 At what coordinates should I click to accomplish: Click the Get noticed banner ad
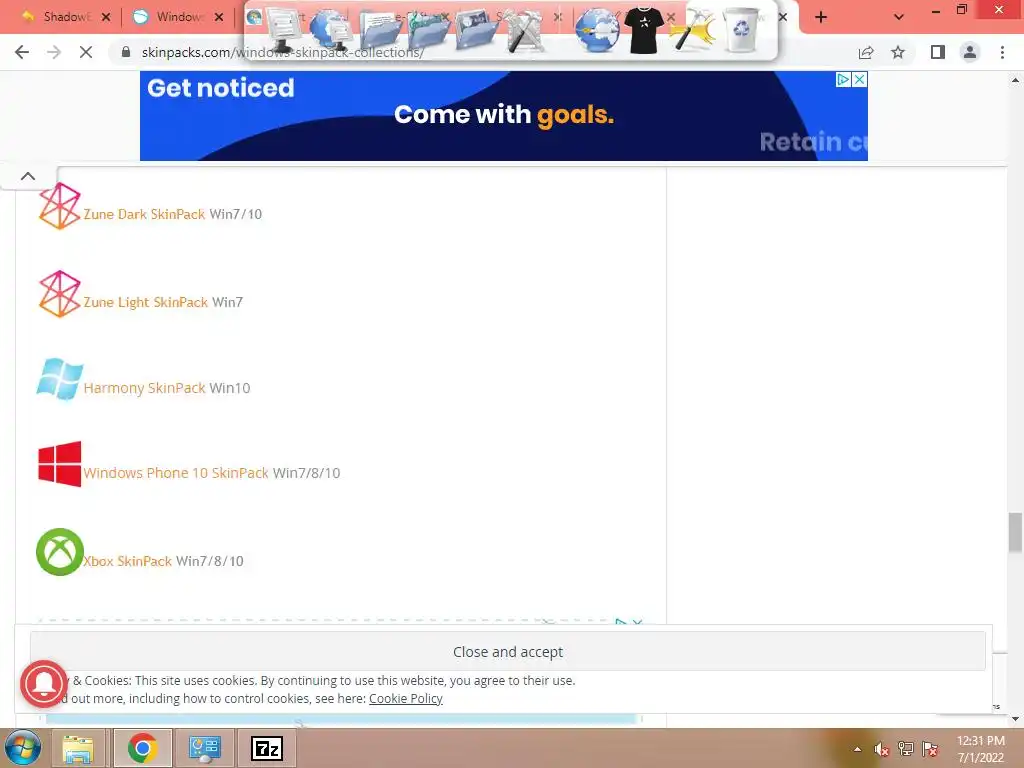coord(504,116)
